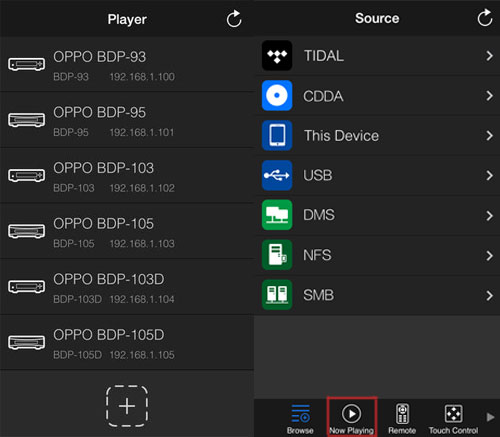Click the This Device label
Viewport: 500px width, 437px height.
[342, 136]
